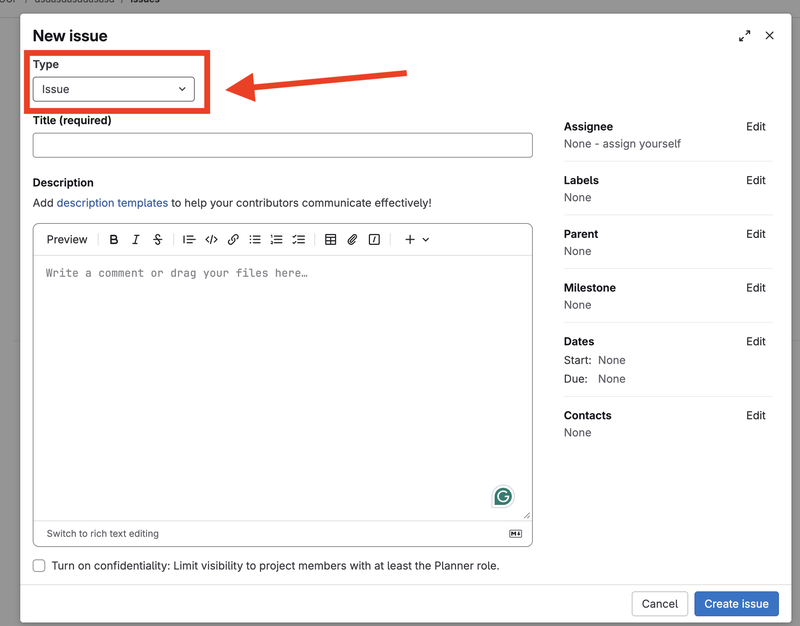Toggle bold formatting in the description toolbar
800x626 pixels.
[114, 240]
